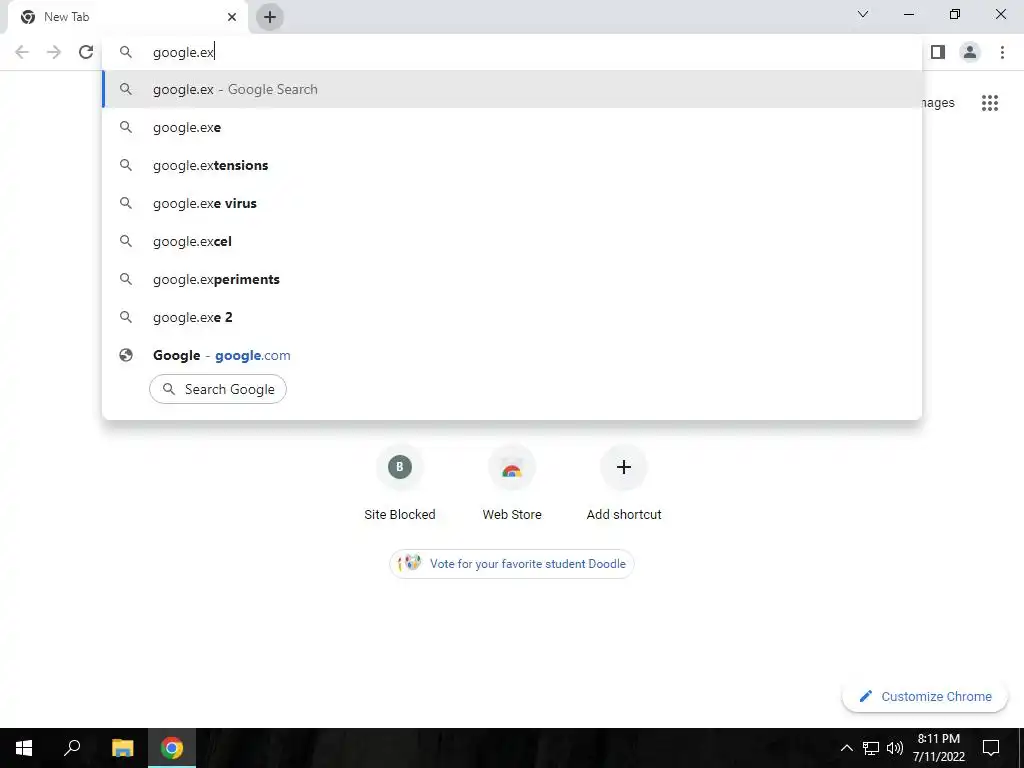Click the Customize Chrome button

click(x=925, y=697)
